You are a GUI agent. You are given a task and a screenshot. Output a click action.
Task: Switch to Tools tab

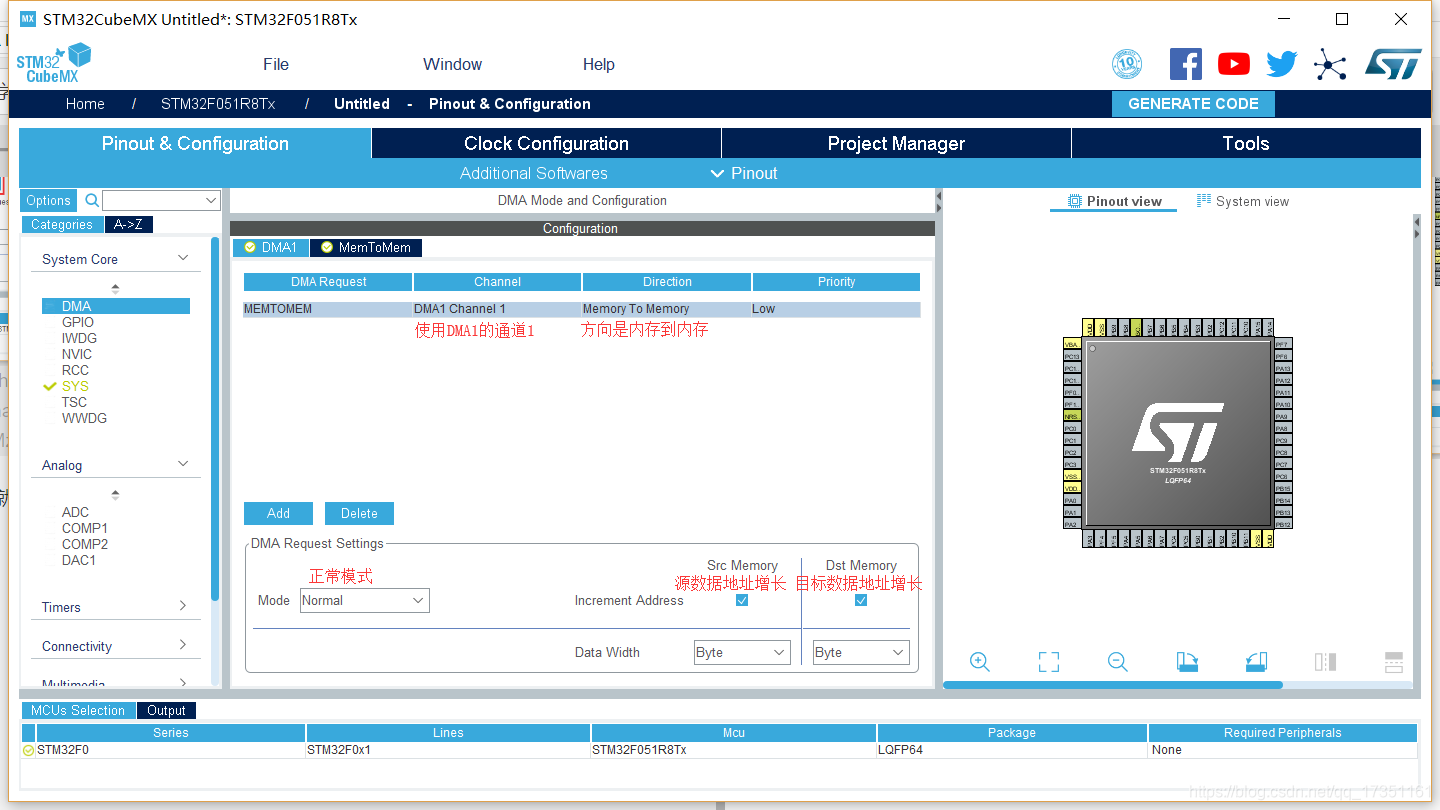point(1246,143)
